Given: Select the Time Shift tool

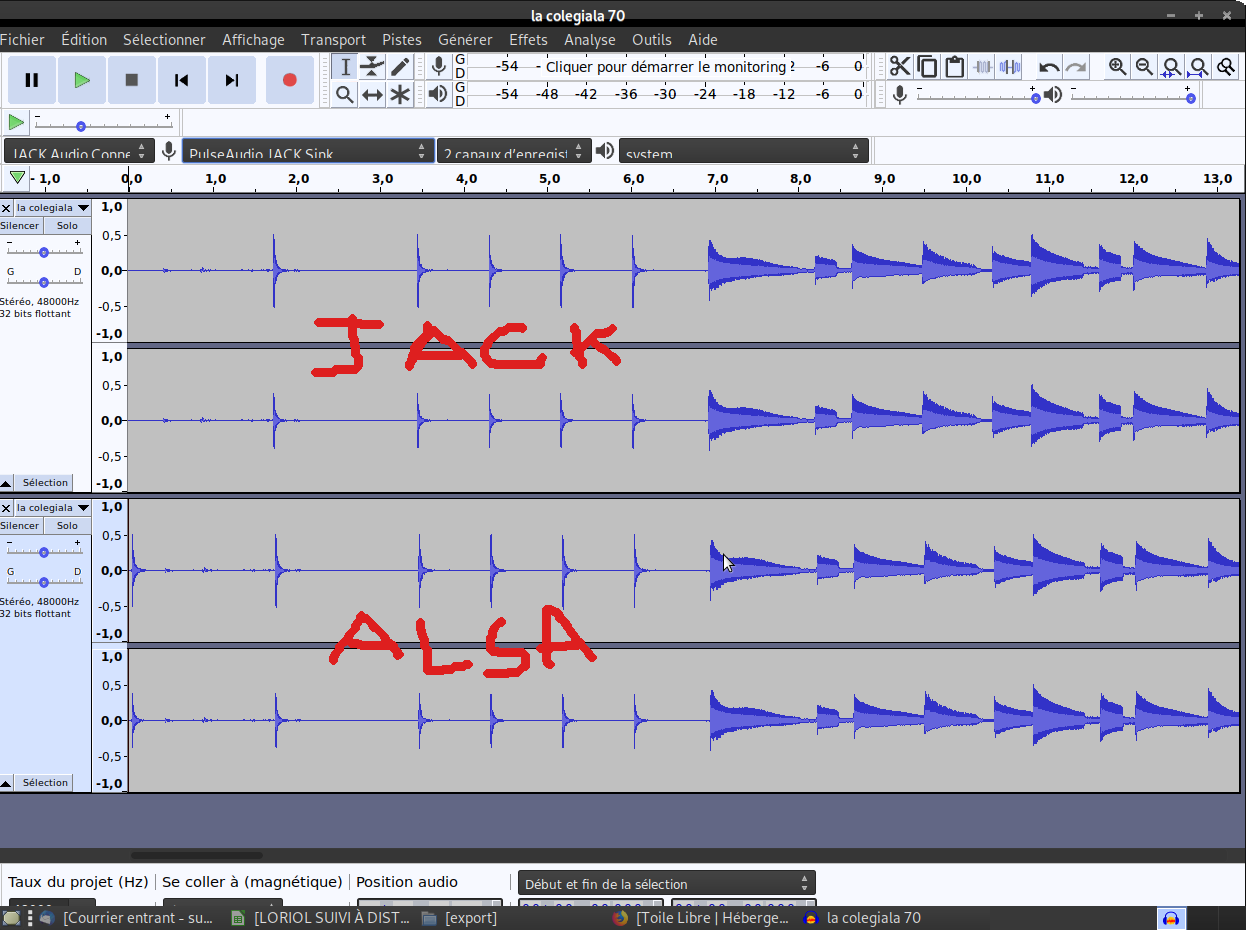Looking at the screenshot, I should pos(372,95).
